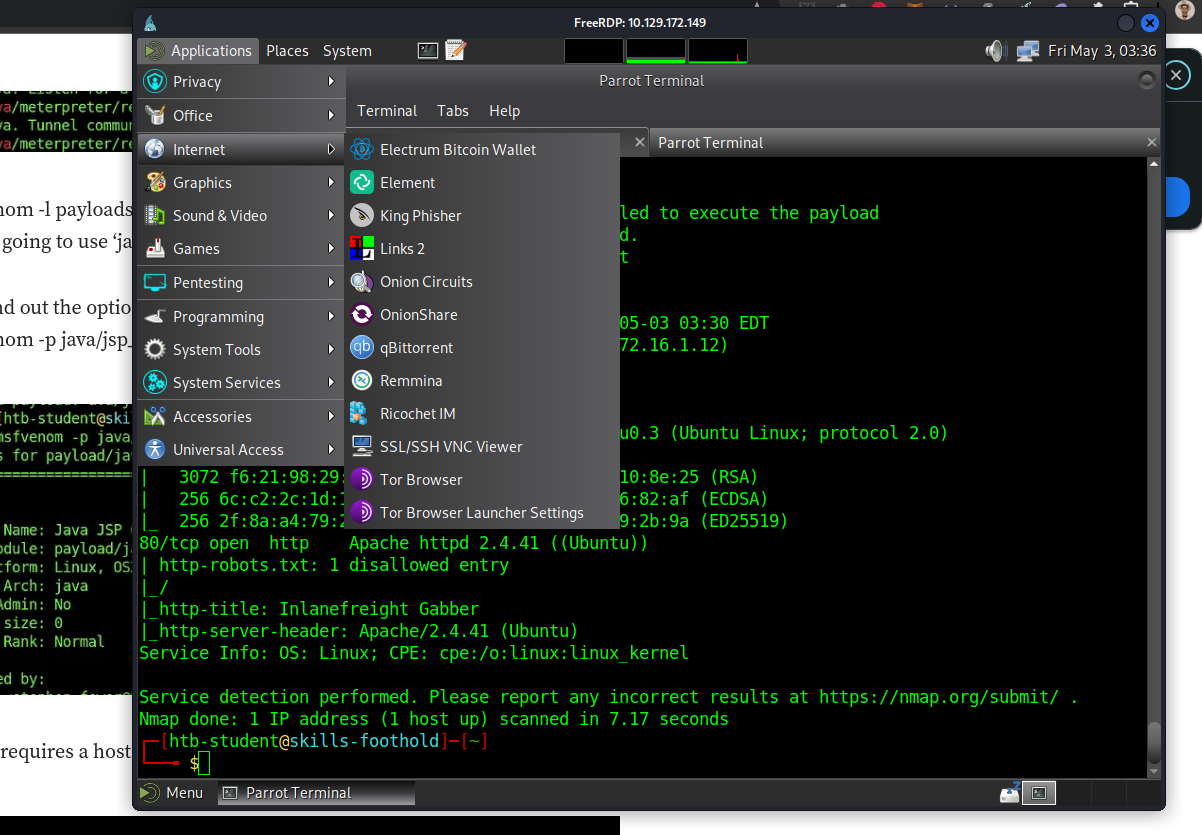Switch to the second Parrot Terminal tab
The image size is (1202, 835).
pos(710,143)
